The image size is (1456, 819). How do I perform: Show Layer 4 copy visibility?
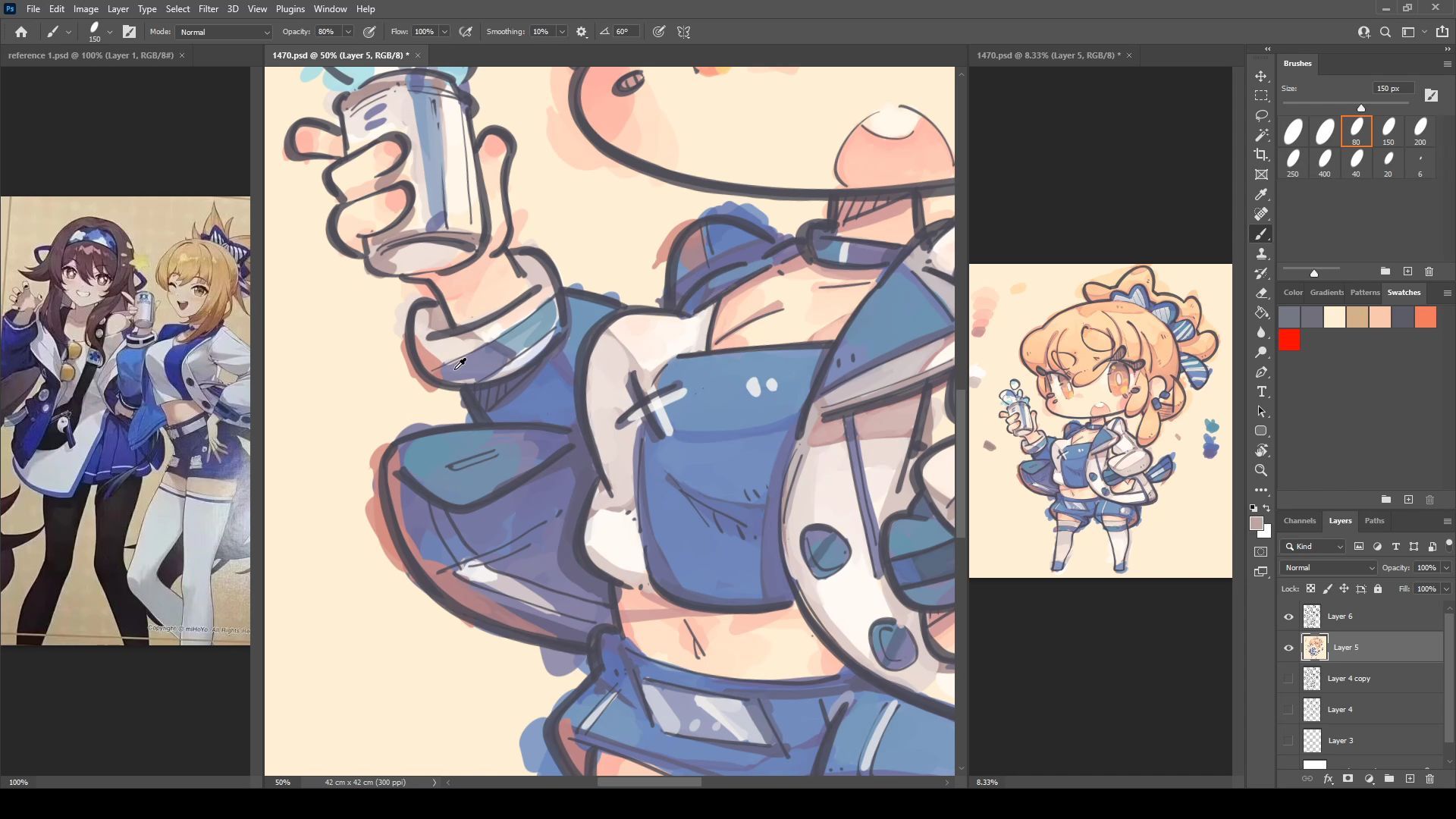coord(1288,679)
